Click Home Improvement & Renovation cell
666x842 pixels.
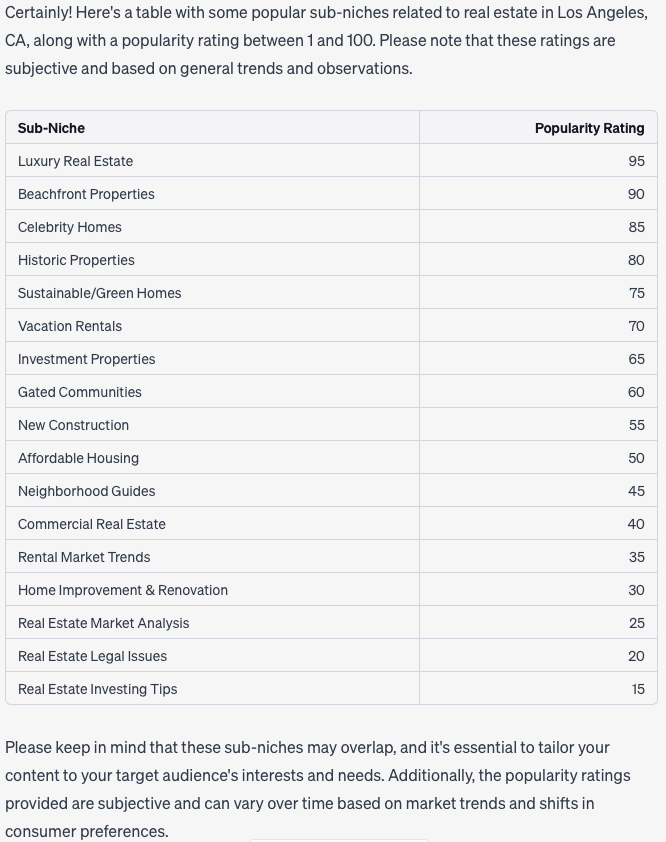(123, 590)
